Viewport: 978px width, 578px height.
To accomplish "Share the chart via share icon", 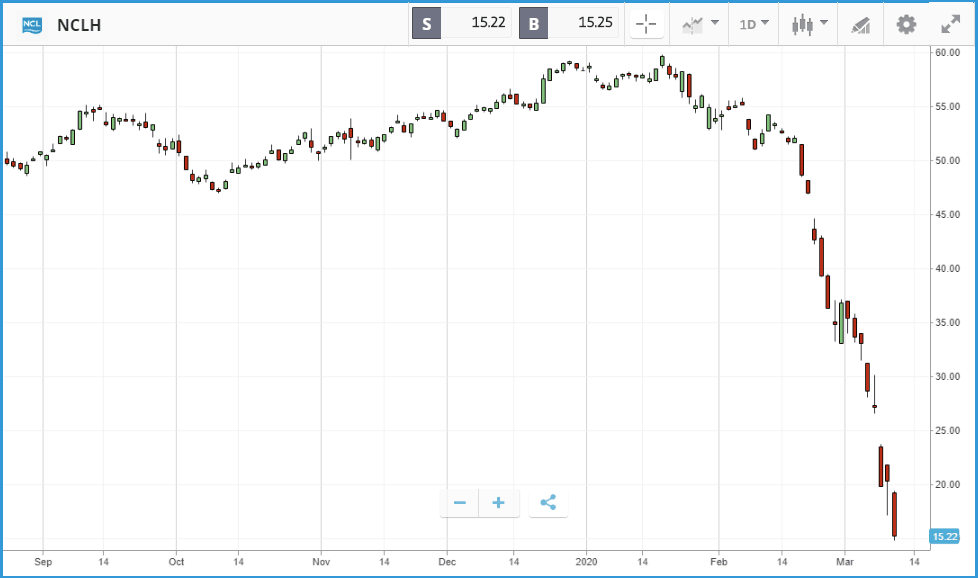I will pyautogui.click(x=548, y=503).
